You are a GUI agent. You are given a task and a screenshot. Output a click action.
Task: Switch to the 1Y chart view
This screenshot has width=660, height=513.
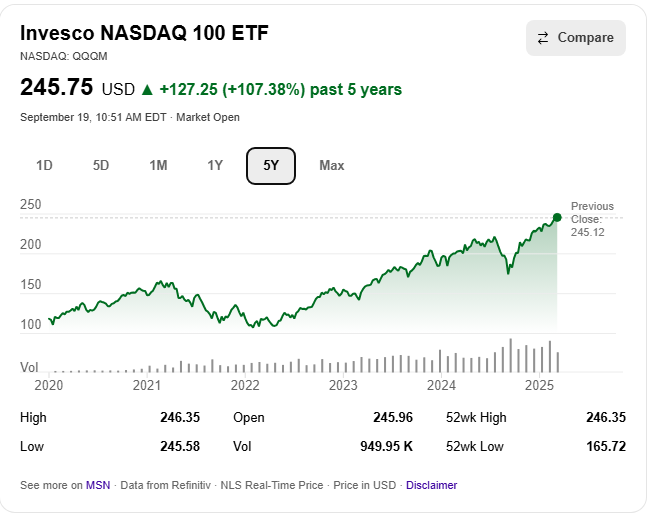click(x=215, y=165)
